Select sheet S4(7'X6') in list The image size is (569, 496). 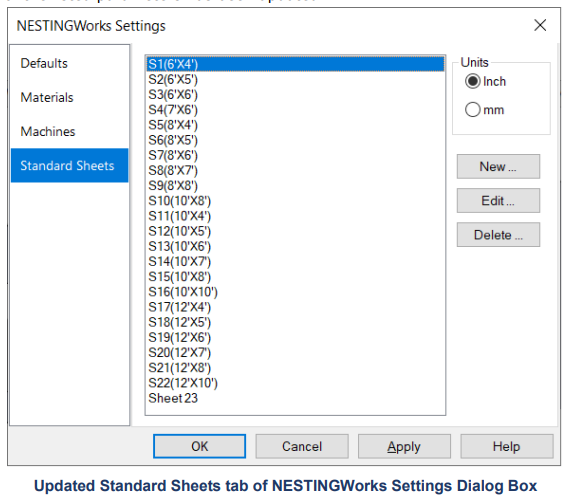(295, 110)
